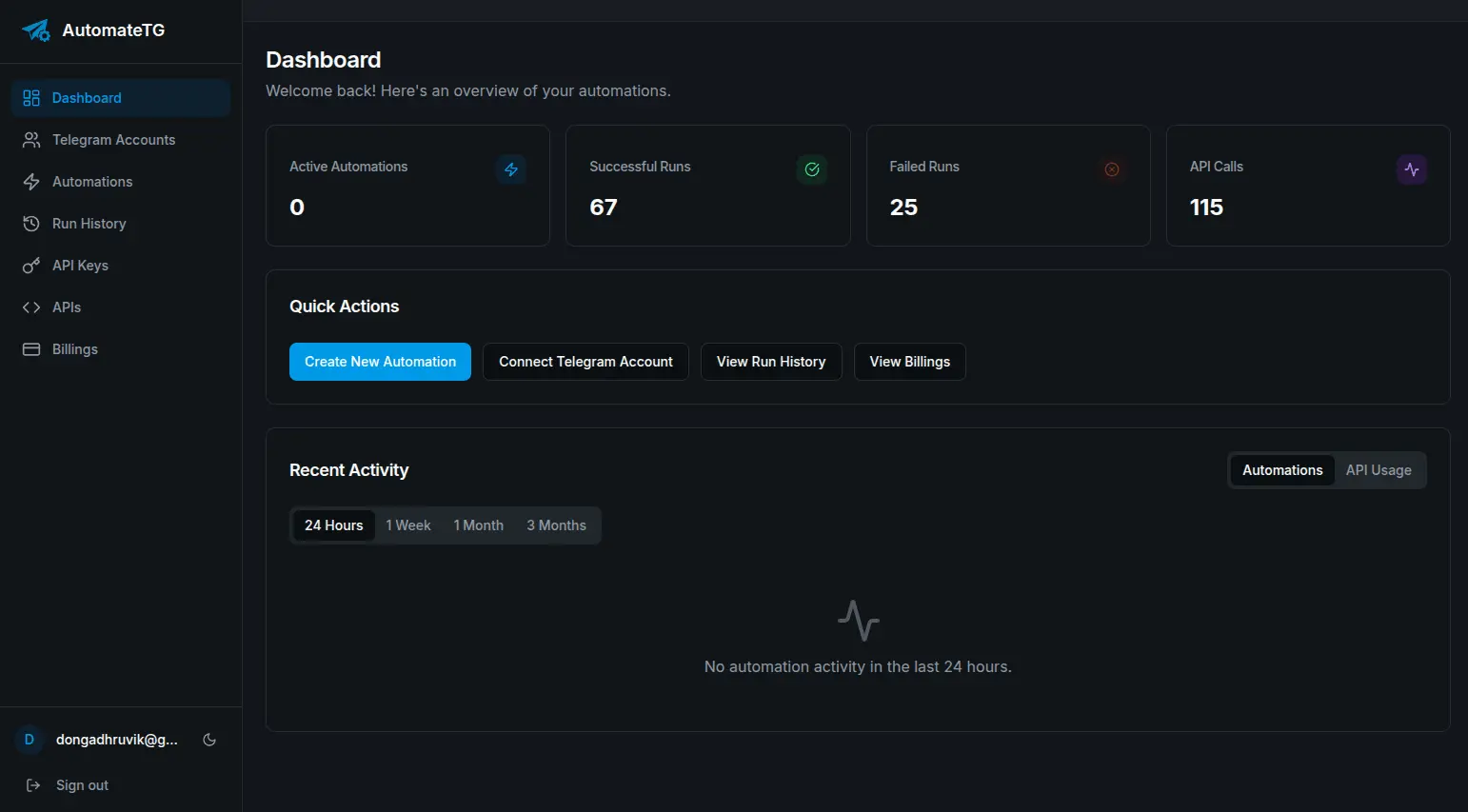The image size is (1468, 812).
Task: Click the View Billings button
Action: click(910, 362)
